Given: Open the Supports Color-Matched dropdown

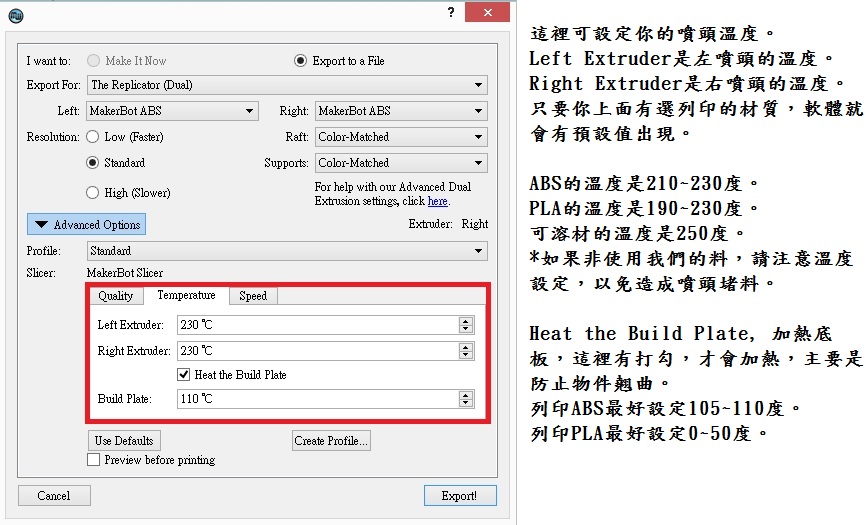Looking at the screenshot, I should coord(402,163).
